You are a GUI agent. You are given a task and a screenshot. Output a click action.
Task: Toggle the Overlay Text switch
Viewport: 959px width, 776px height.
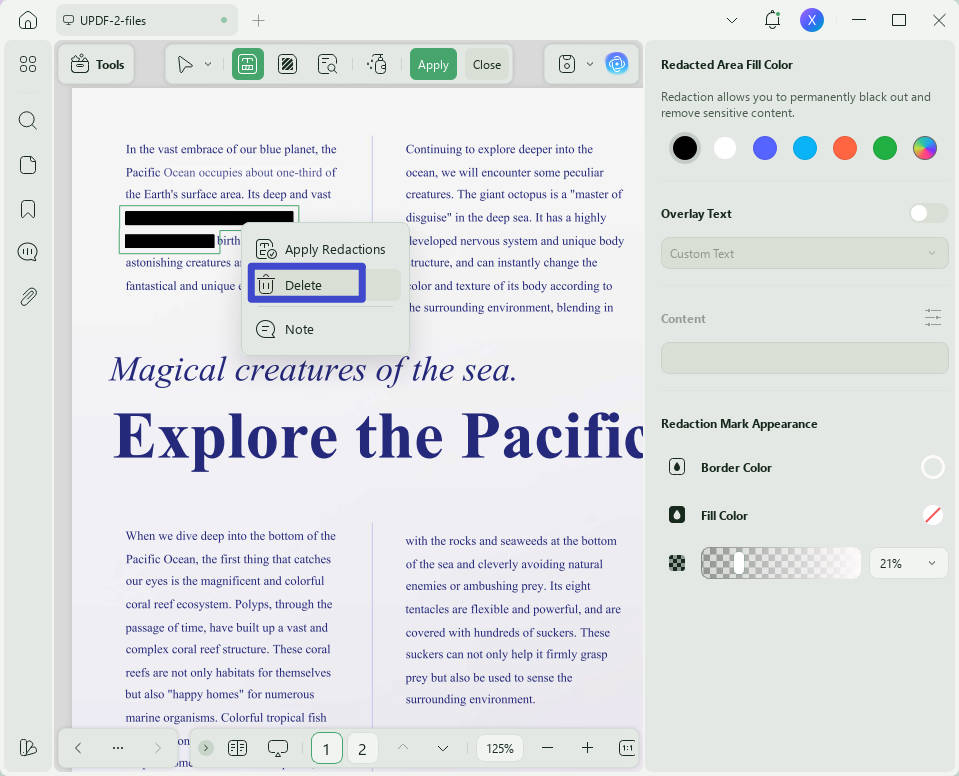[928, 213]
